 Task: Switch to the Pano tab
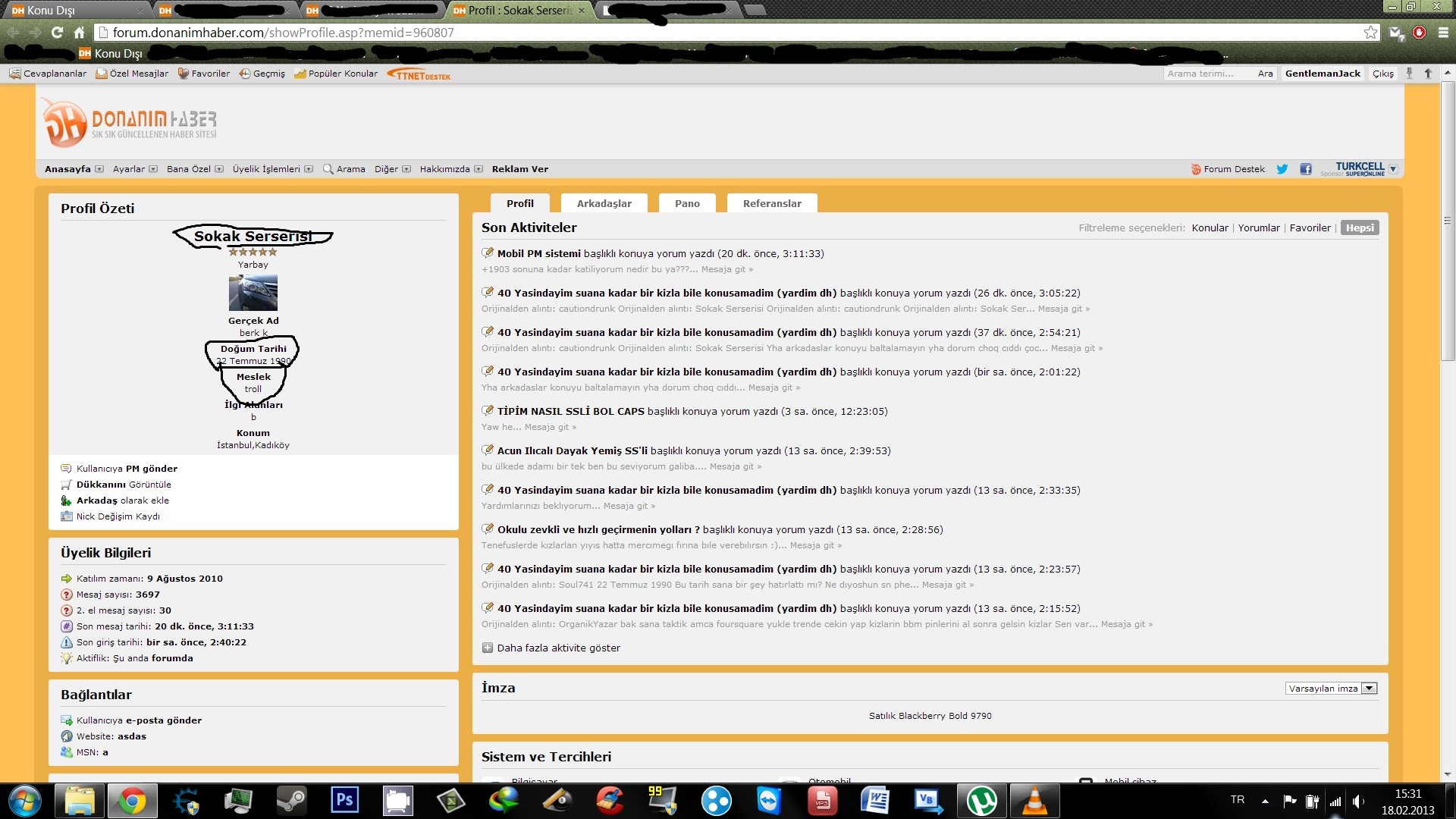click(x=687, y=203)
